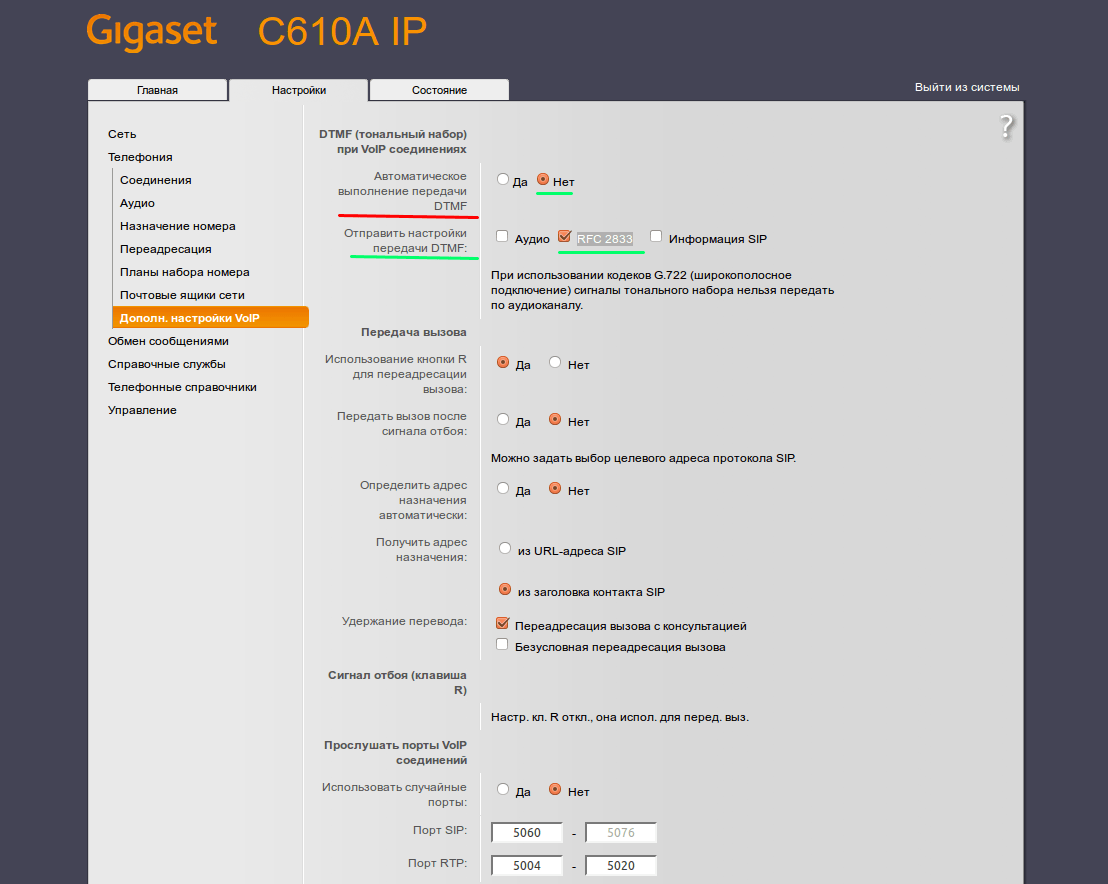Click 'Получить адрес назначения' label

pyautogui.click(x=421, y=550)
